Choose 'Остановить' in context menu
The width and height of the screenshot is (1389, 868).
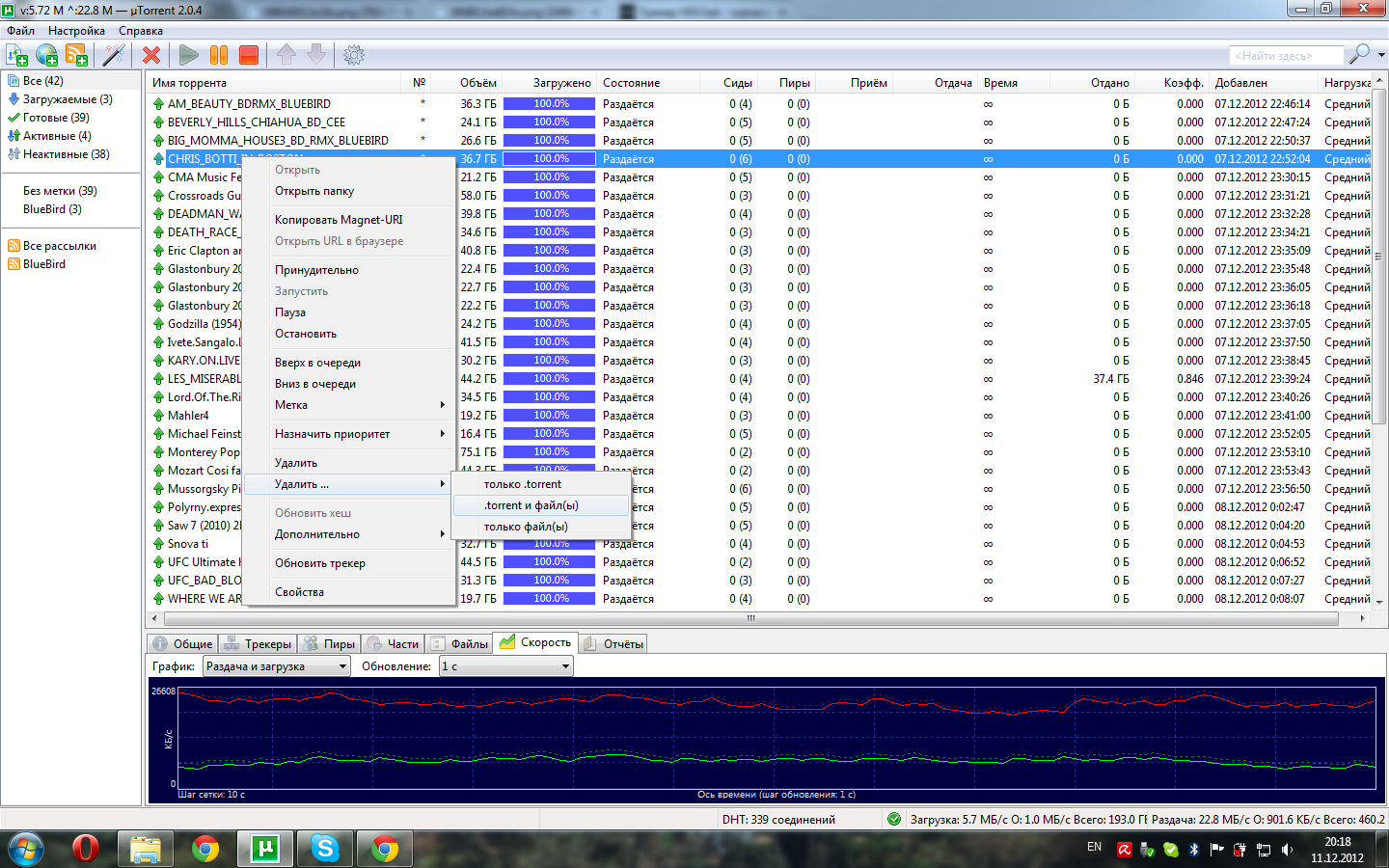(x=348, y=334)
